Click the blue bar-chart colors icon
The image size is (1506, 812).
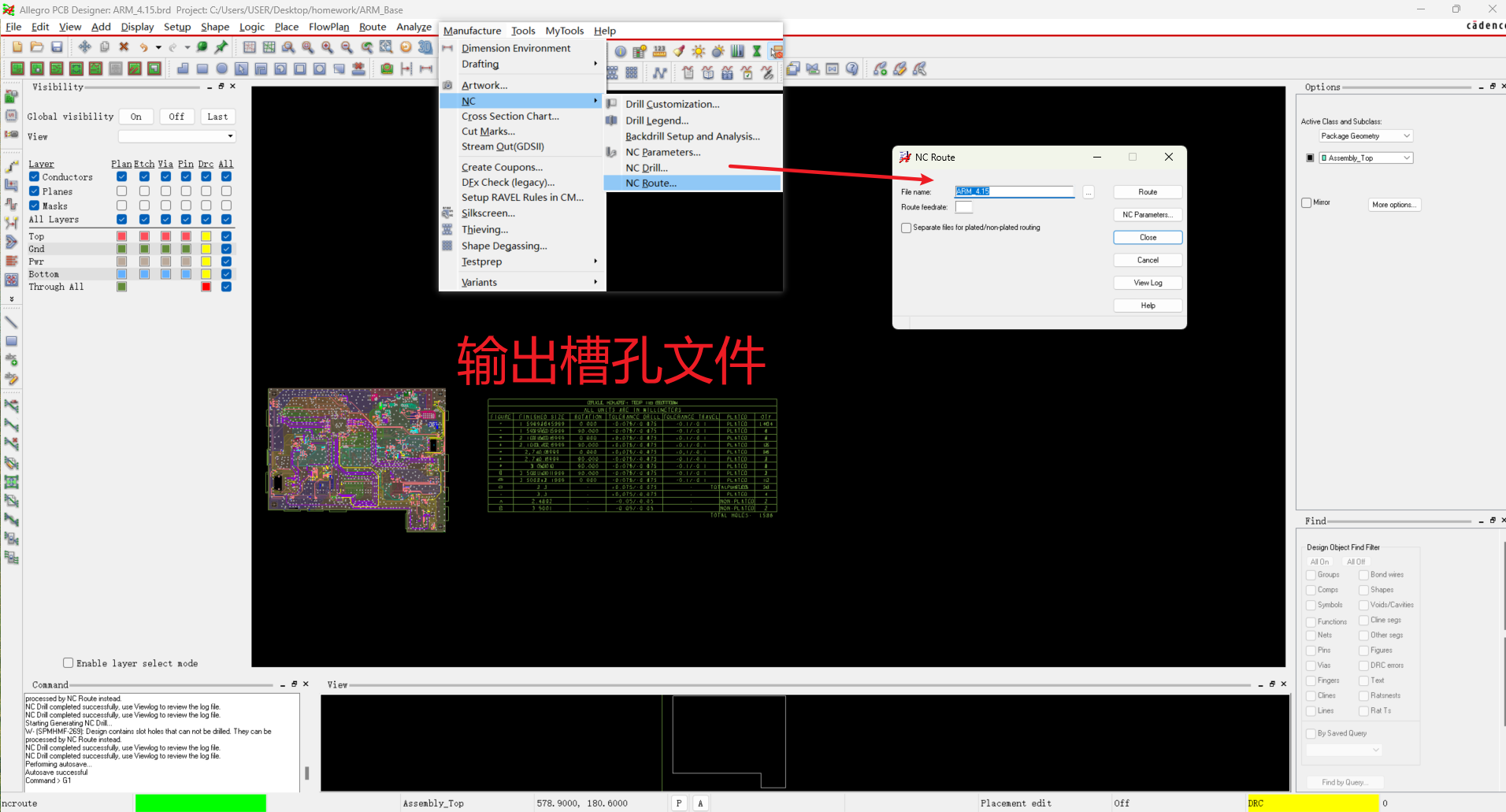[737, 52]
